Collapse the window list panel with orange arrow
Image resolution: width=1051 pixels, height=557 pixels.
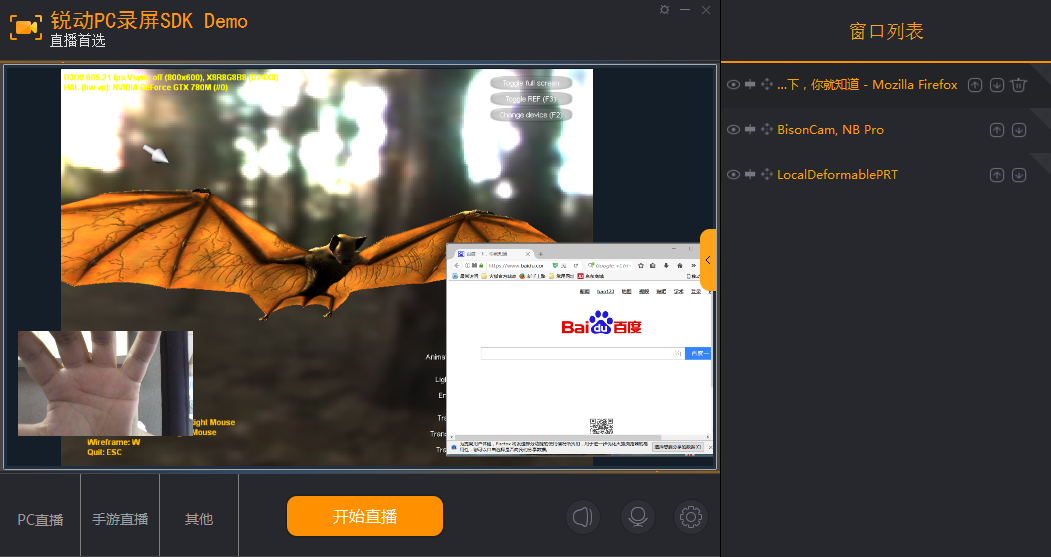(x=708, y=260)
